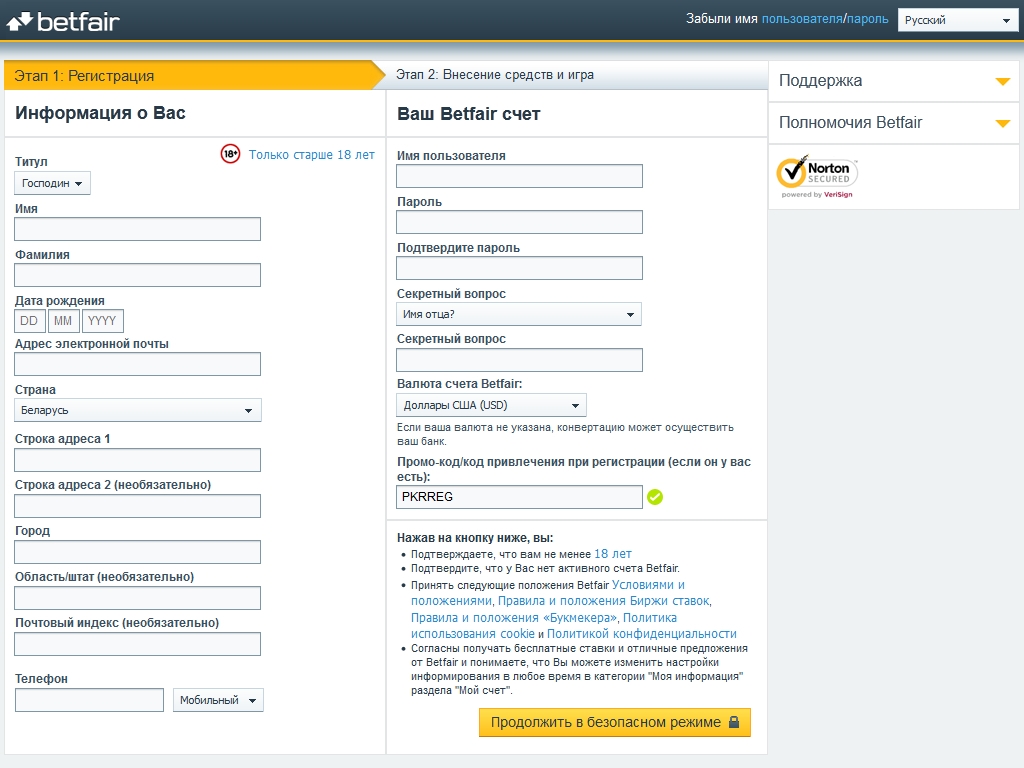Focus the Адрес электронной почты field

pyautogui.click(x=137, y=364)
